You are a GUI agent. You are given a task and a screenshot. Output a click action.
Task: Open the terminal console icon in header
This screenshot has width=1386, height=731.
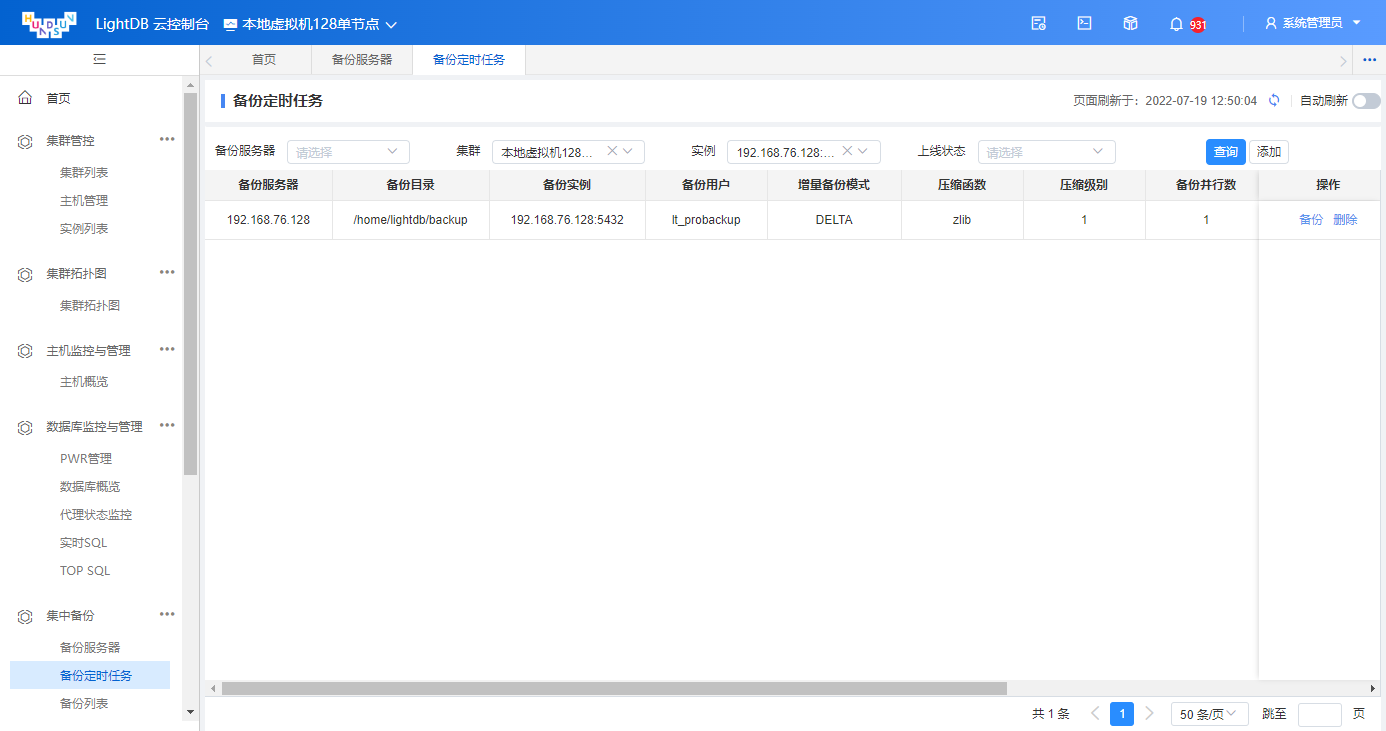[x=1084, y=23]
